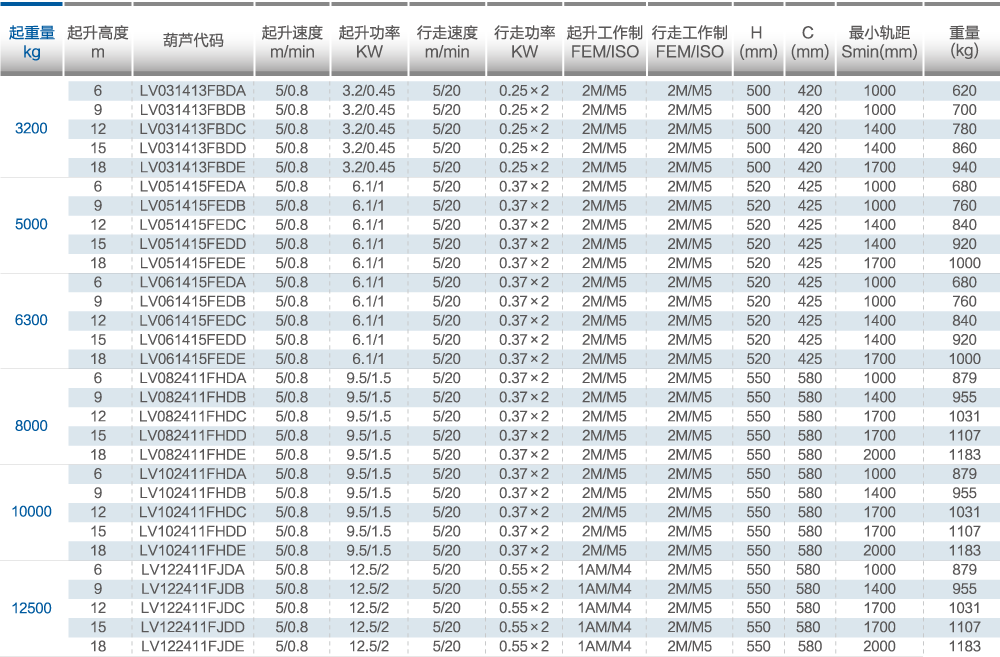Image resolution: width=1000 pixels, height=657 pixels.
Task: Click the 3200 load capacity group cell
Action: click(32, 129)
